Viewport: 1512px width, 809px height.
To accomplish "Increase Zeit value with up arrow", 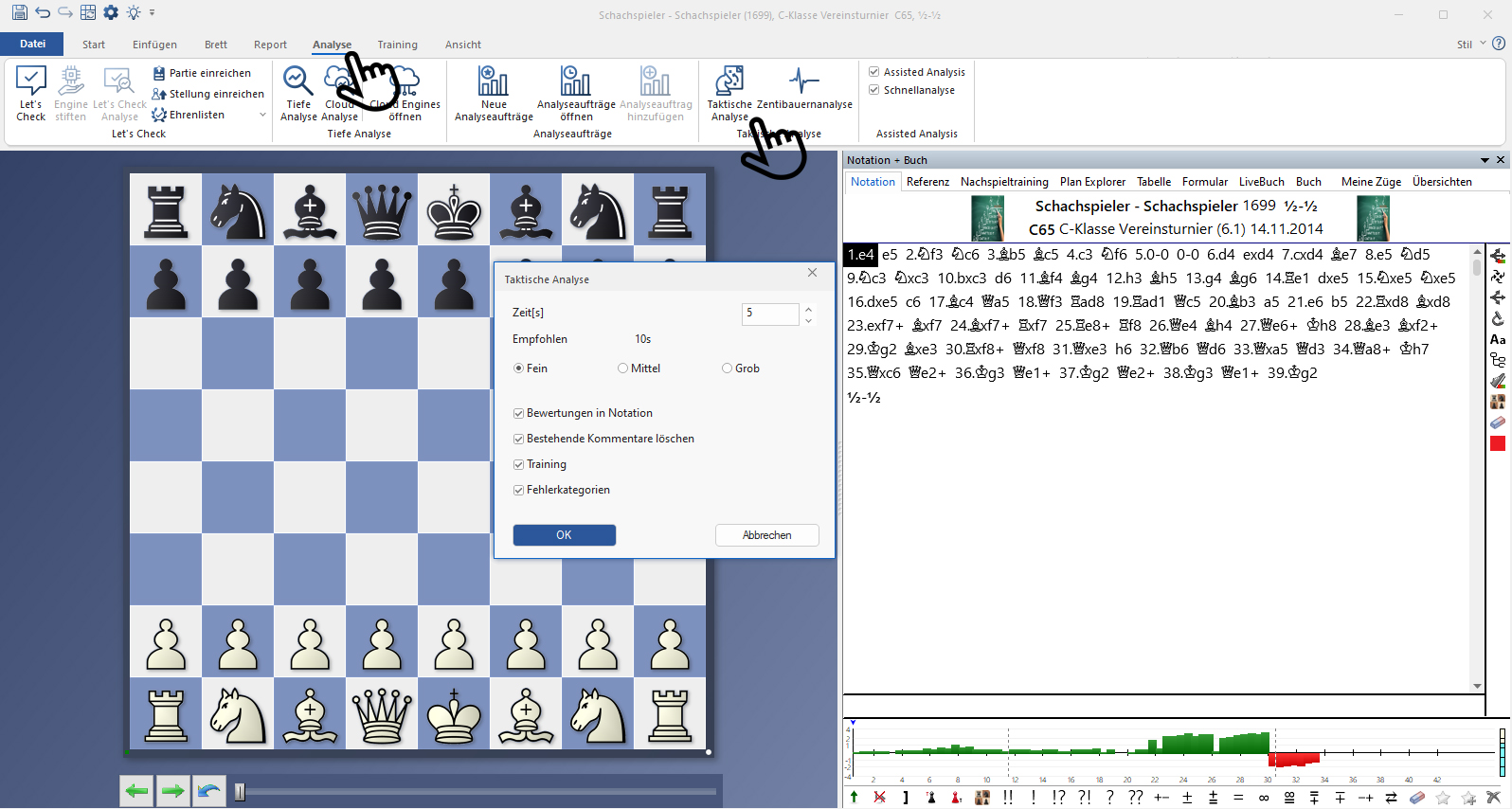I will [808, 308].
